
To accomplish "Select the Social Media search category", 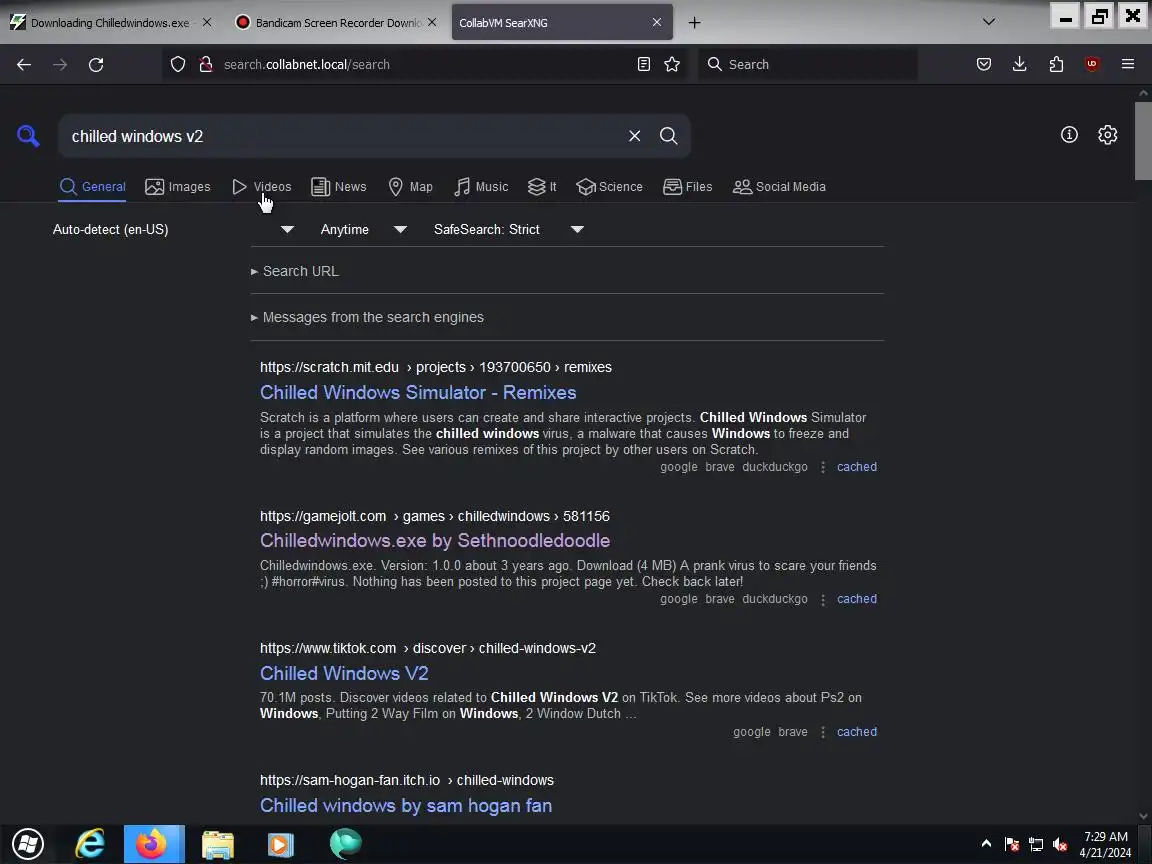I will pyautogui.click(x=780, y=187).
